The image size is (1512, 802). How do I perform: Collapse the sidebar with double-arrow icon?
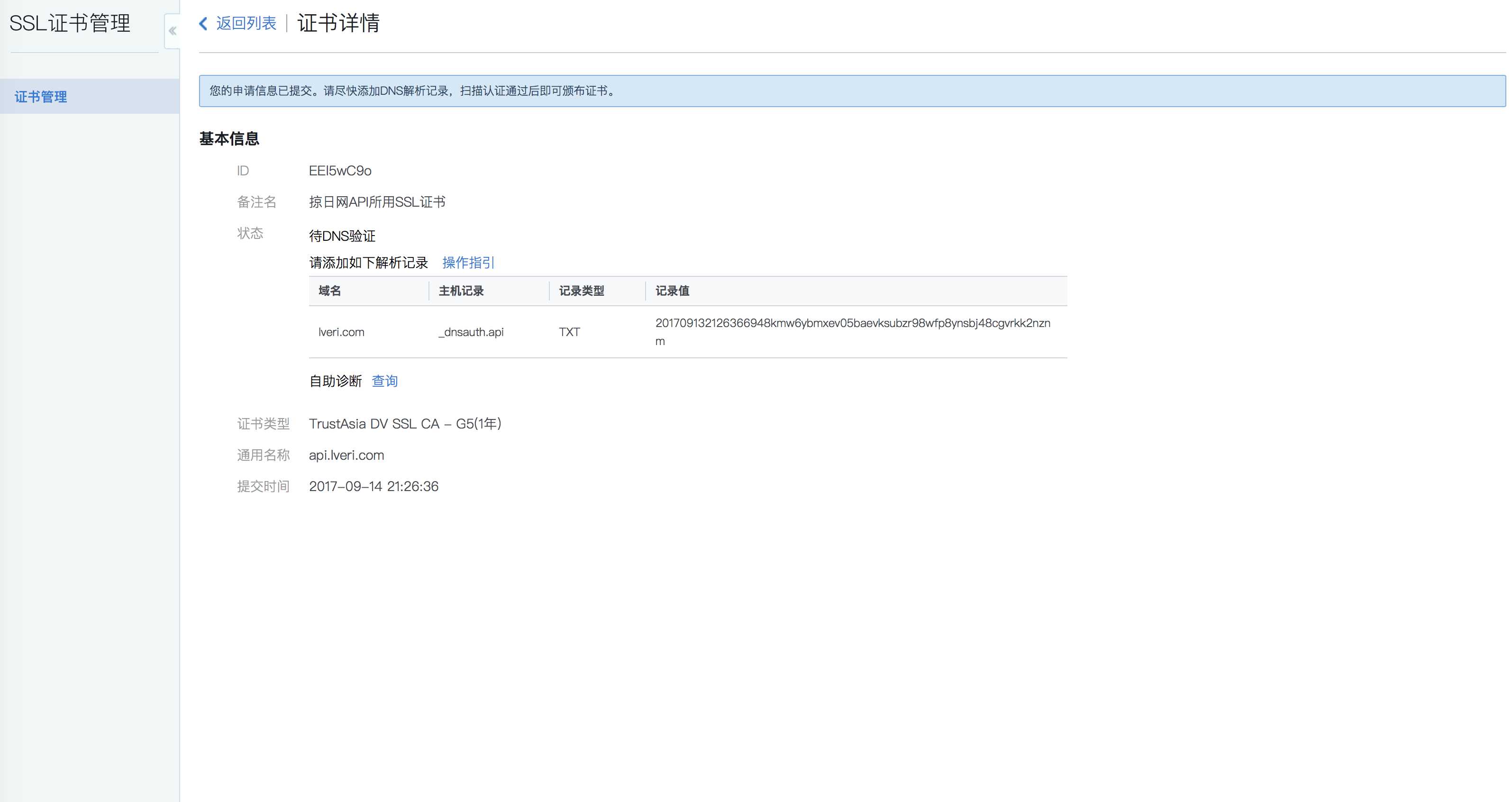pyautogui.click(x=173, y=31)
